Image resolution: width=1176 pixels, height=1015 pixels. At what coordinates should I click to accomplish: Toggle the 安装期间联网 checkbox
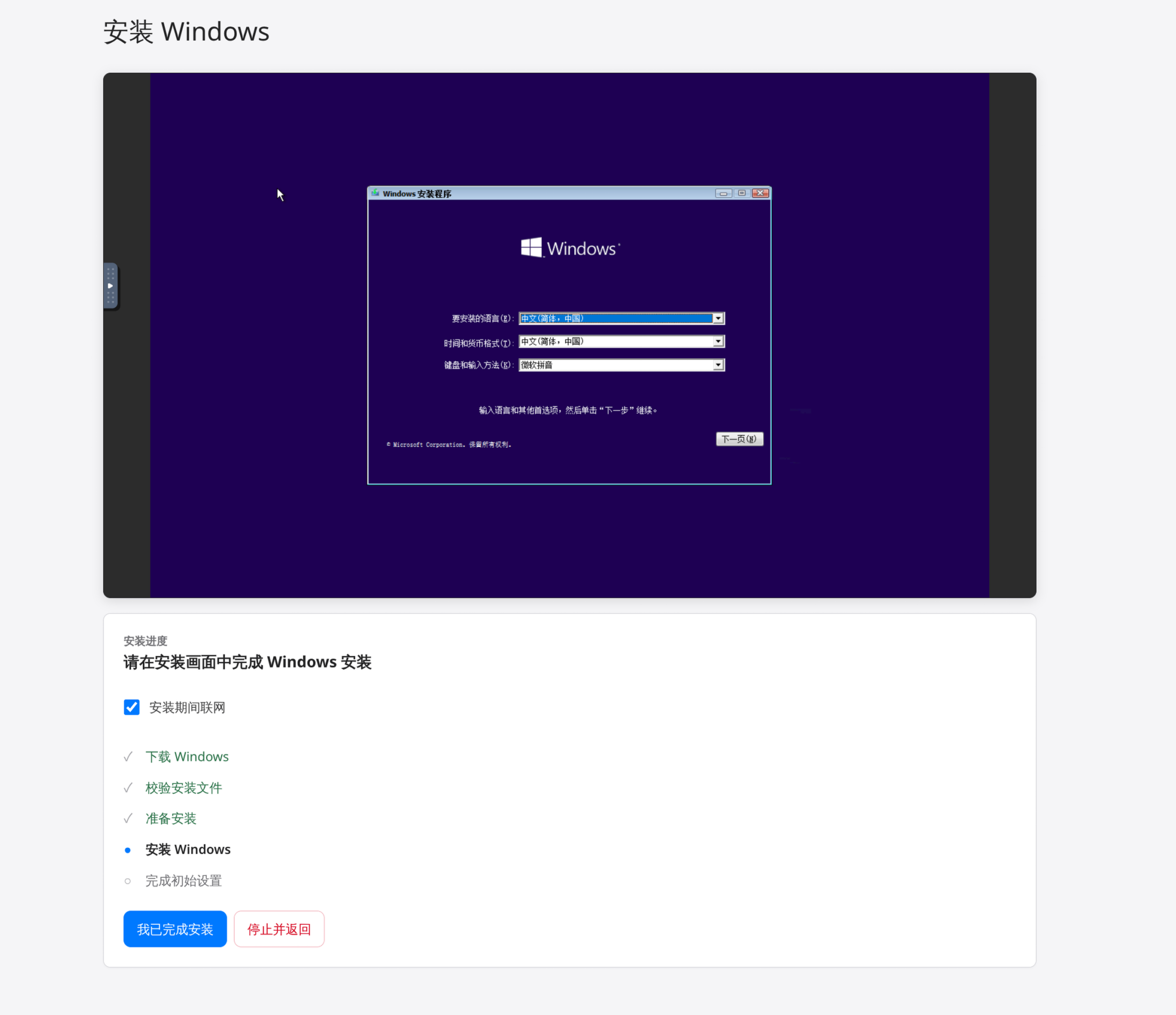(x=132, y=707)
